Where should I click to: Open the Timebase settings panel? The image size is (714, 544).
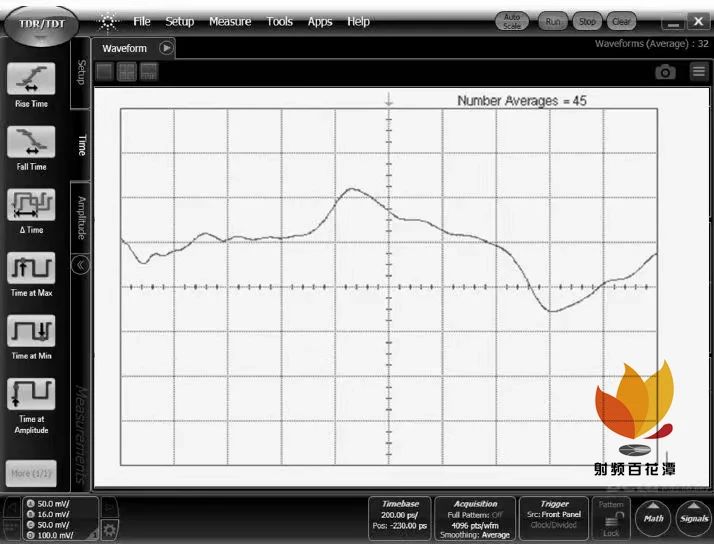pyautogui.click(x=399, y=519)
